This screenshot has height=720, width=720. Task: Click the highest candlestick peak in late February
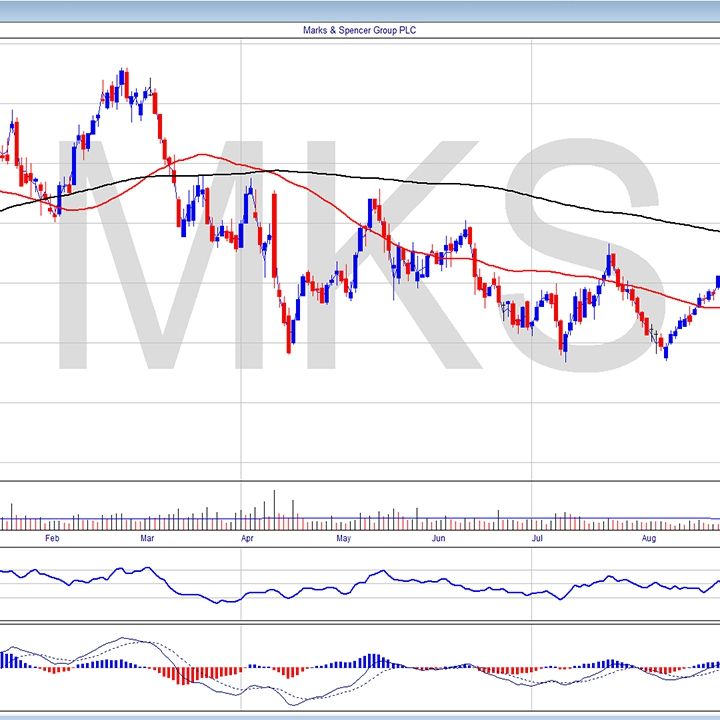[x=122, y=74]
